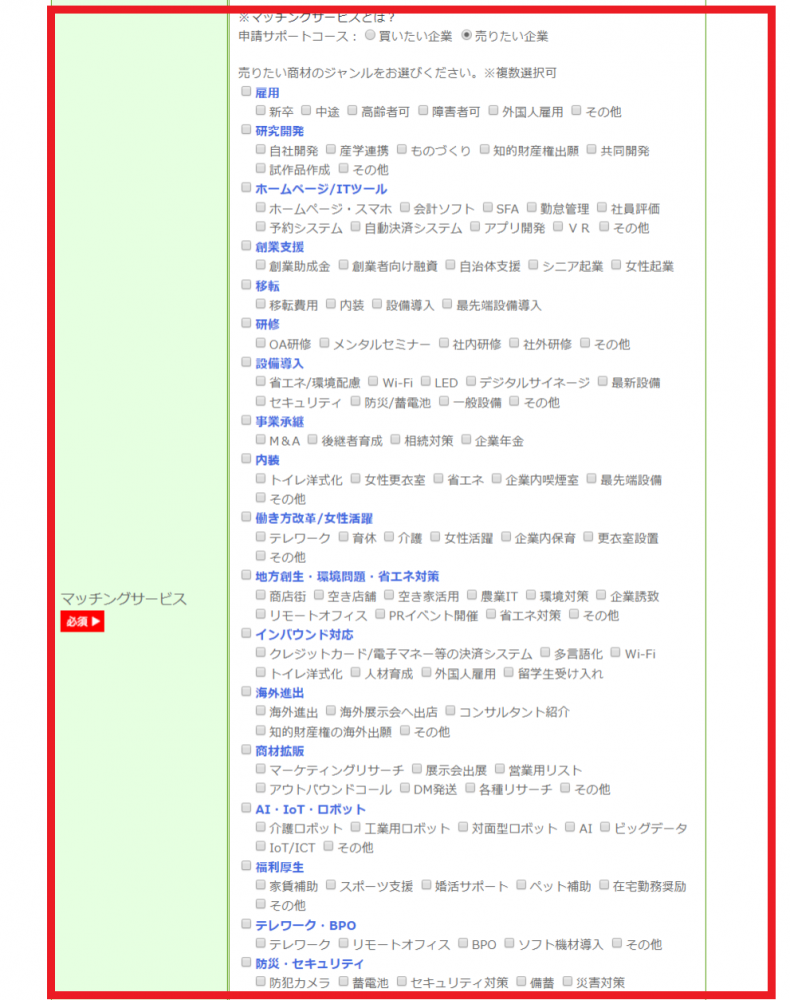
Task: Check the ホームページ/ITツール category checkbox
Action: coord(246,188)
